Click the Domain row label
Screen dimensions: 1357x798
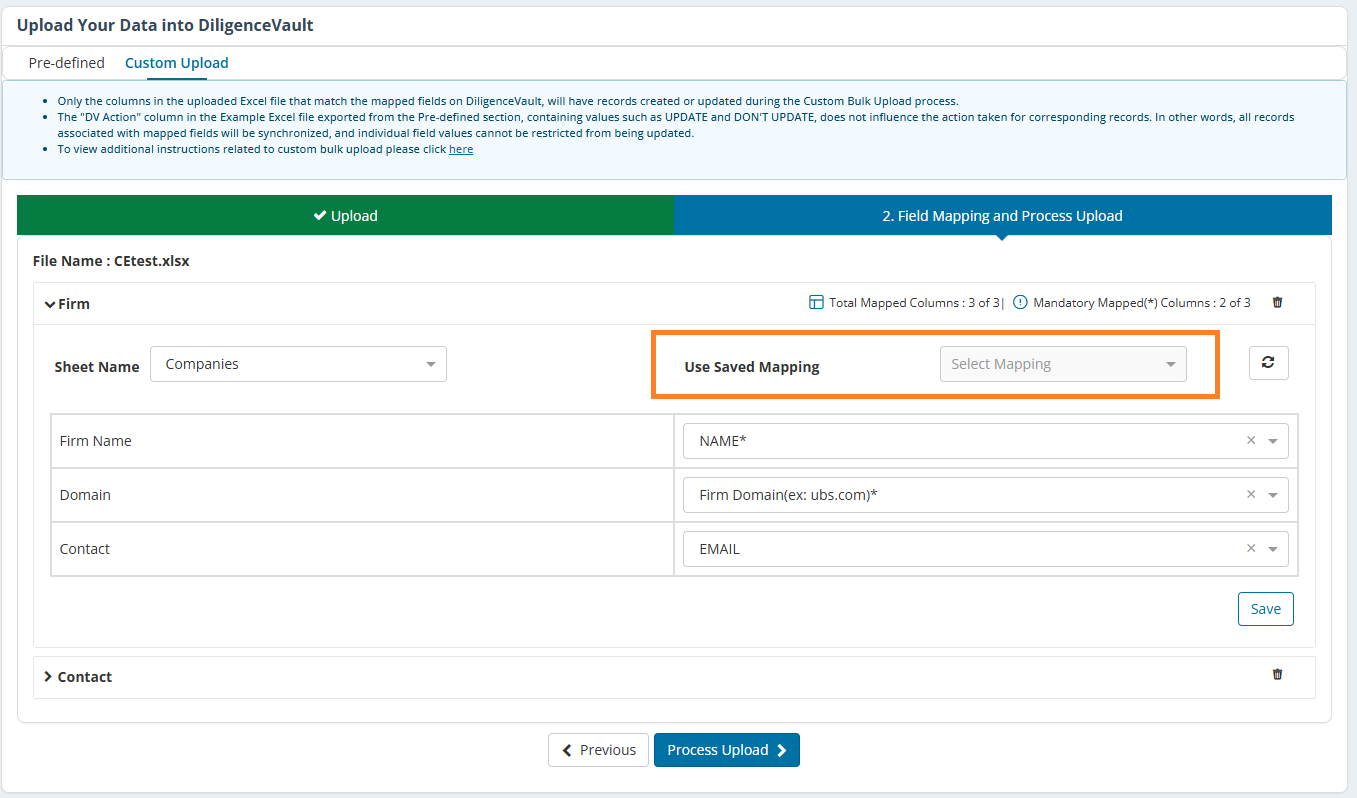tap(85, 495)
